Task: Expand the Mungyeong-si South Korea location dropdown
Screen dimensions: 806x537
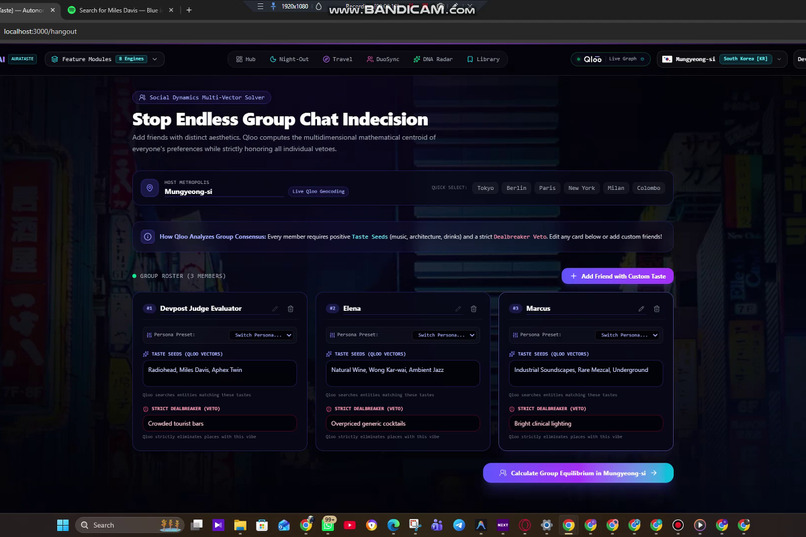Action: point(722,59)
